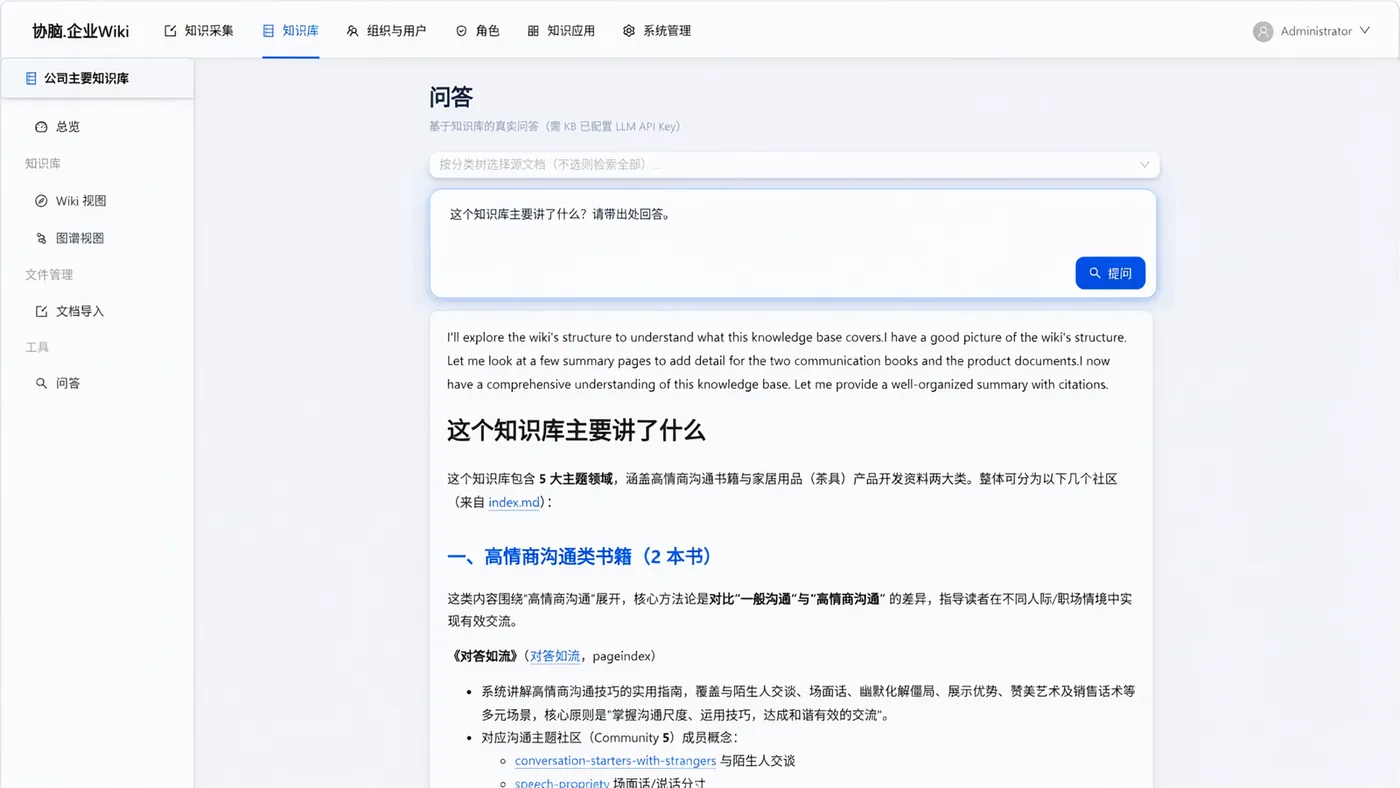Viewport: 1400px width, 788px height.
Task: Click the Administrator avatar icon
Action: click(1263, 31)
